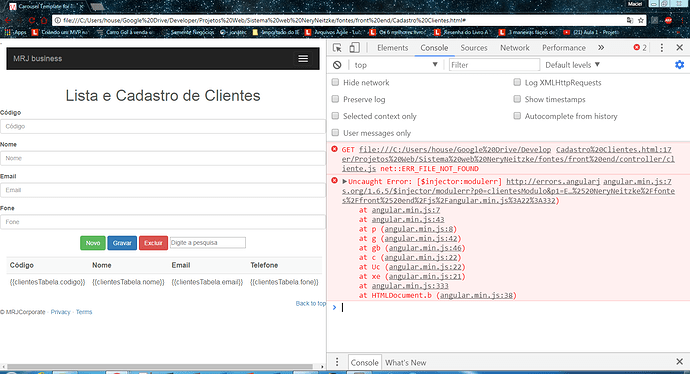Click the red adblock extension icon
Image resolution: width=690 pixels, height=374 pixels.
668,20
